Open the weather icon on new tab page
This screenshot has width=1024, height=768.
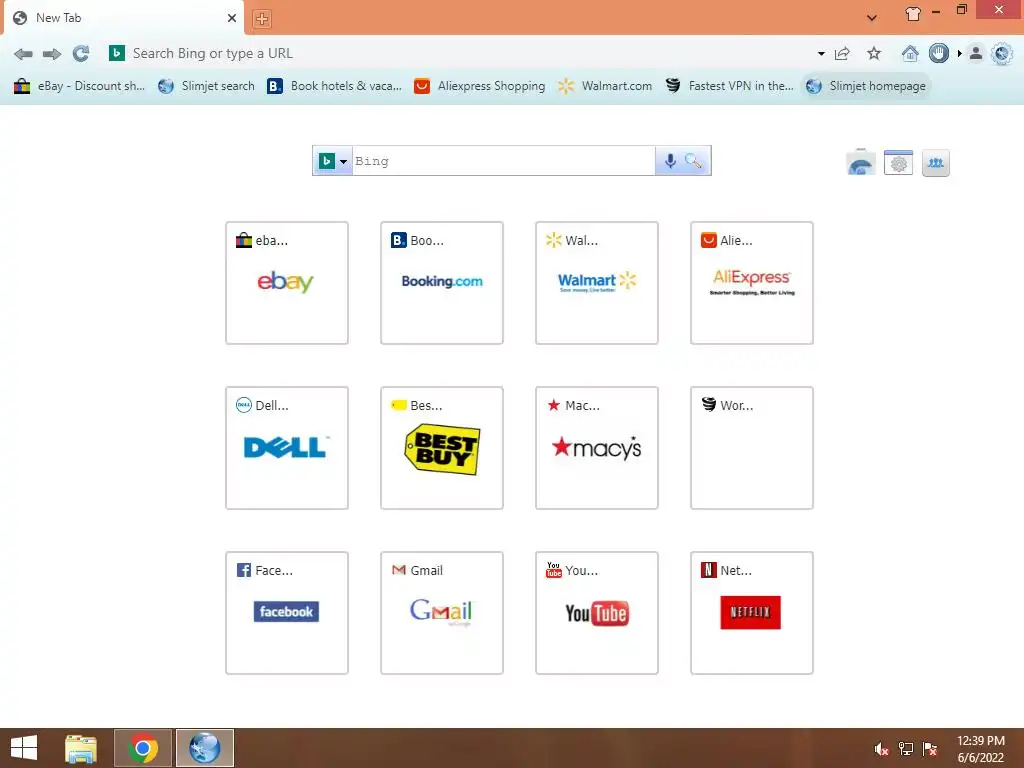[x=861, y=163]
